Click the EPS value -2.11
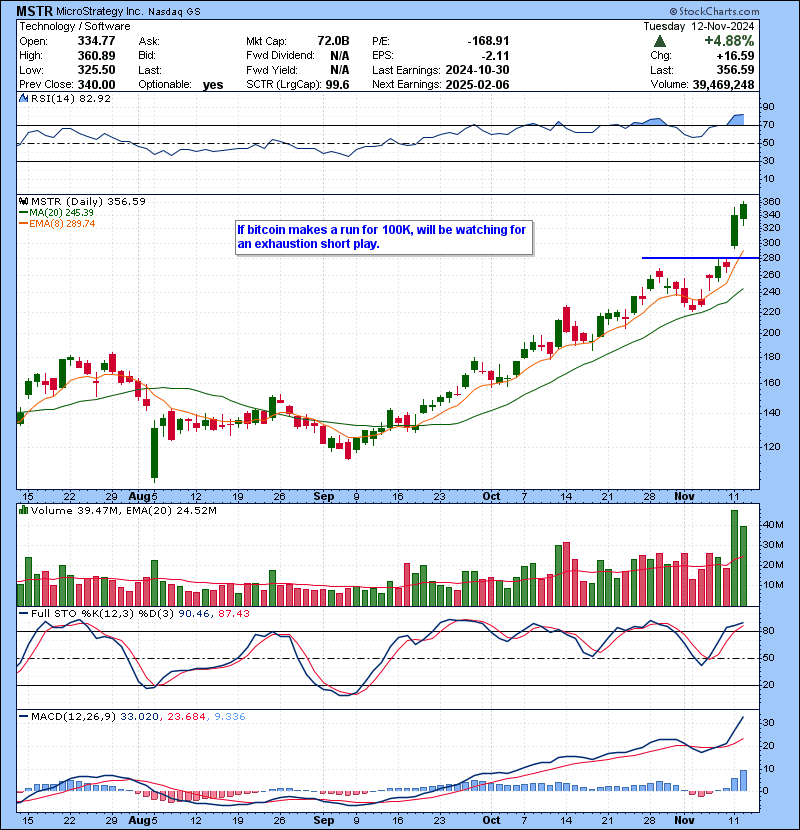The image size is (800, 830). point(496,55)
